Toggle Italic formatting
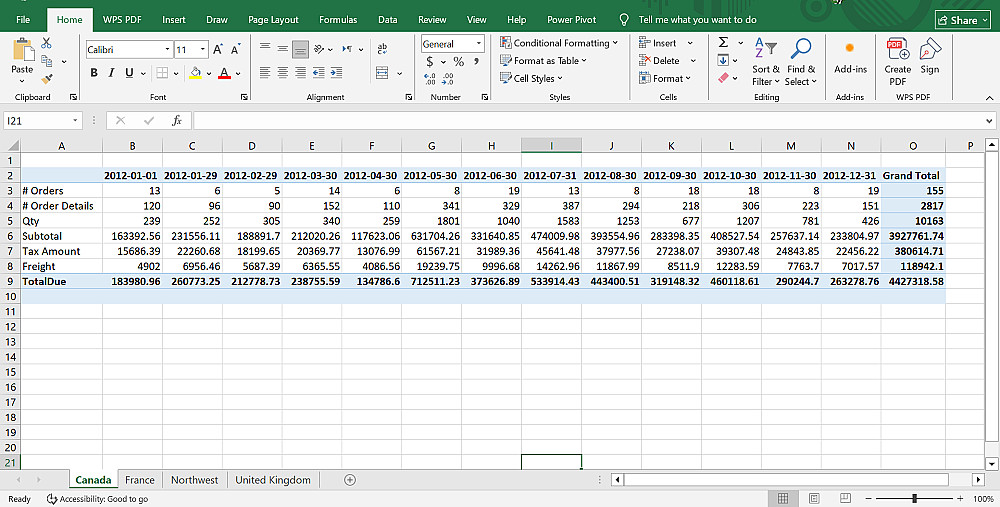Viewport: 1000px width, 507px height. pyautogui.click(x=112, y=73)
